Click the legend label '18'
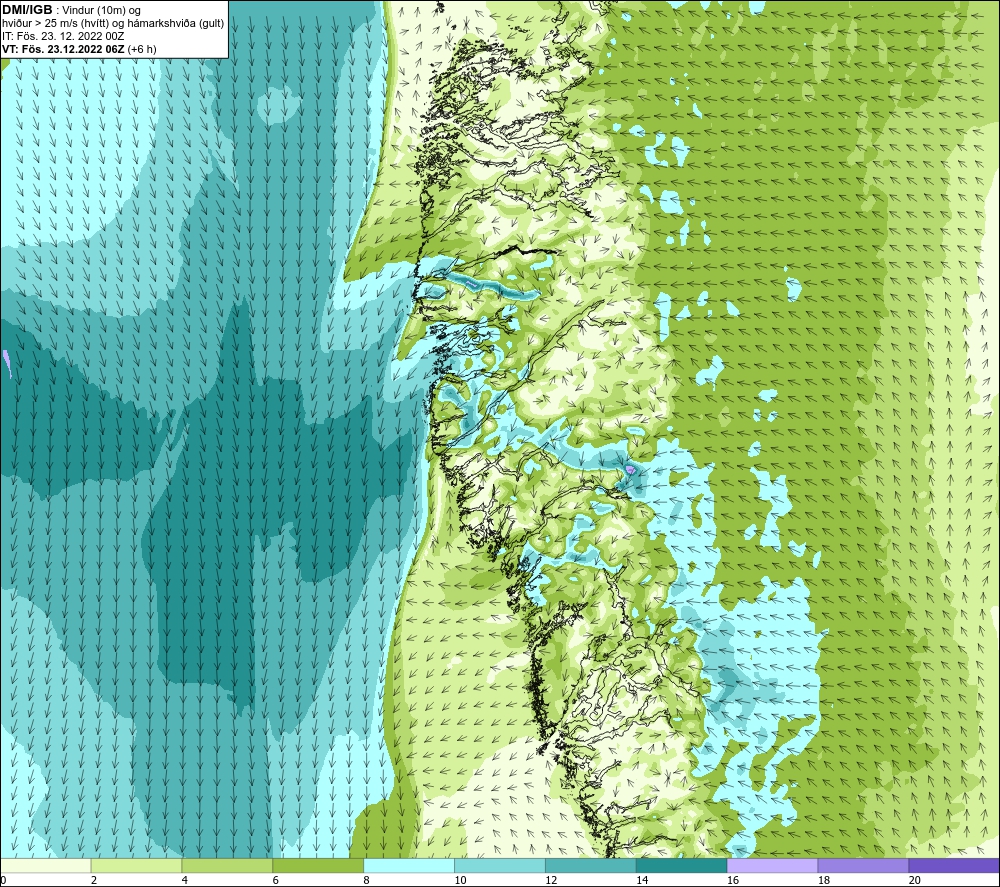The width and height of the screenshot is (1000, 887). tap(824, 881)
